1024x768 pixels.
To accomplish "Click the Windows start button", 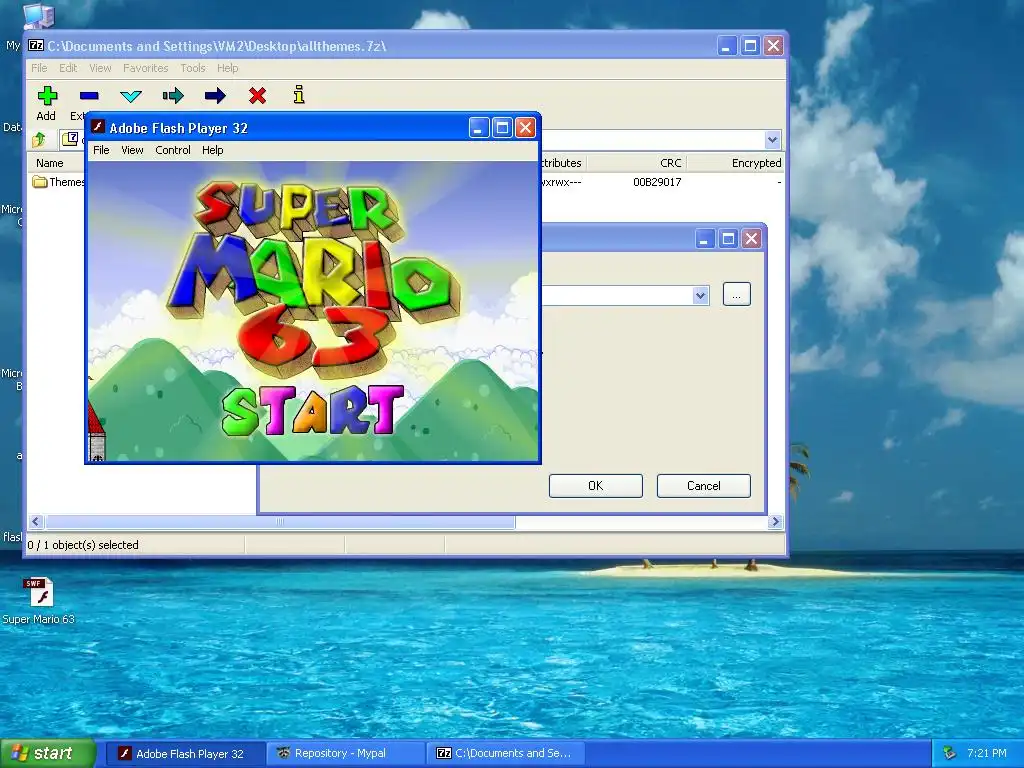I will point(47,754).
